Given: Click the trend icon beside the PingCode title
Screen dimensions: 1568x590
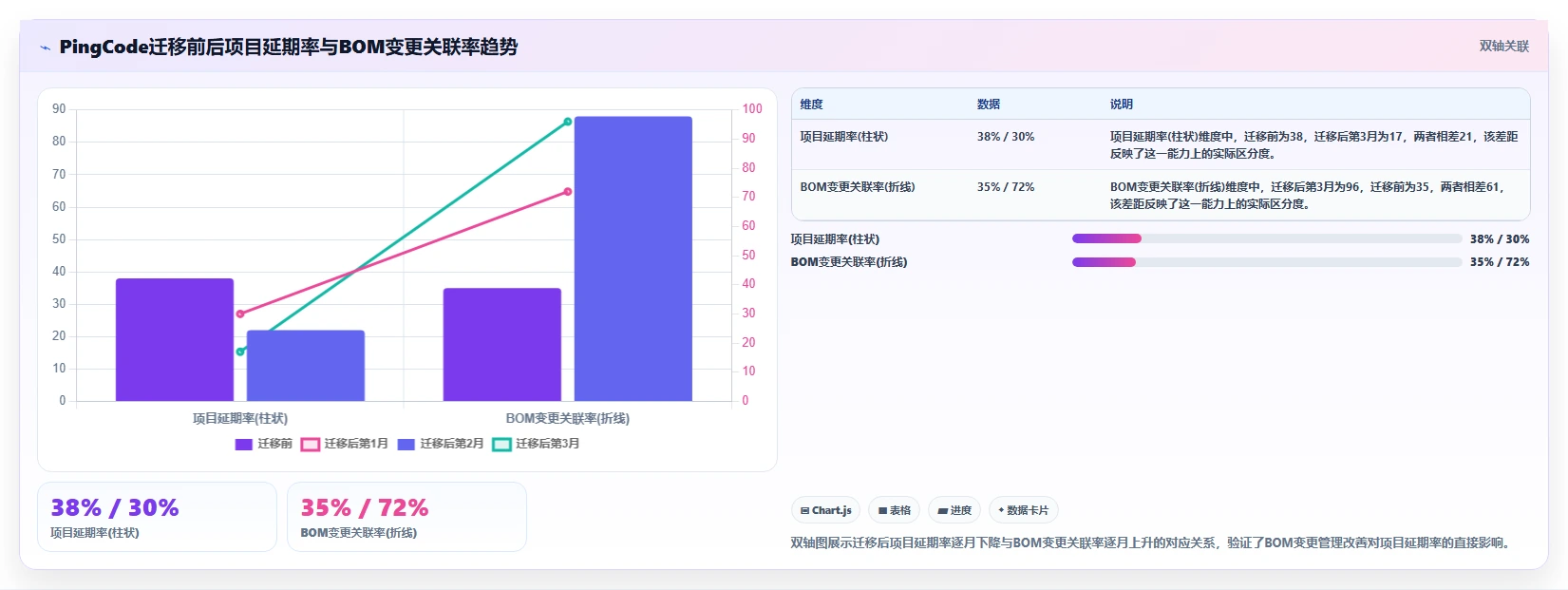Looking at the screenshot, I should [x=45, y=48].
